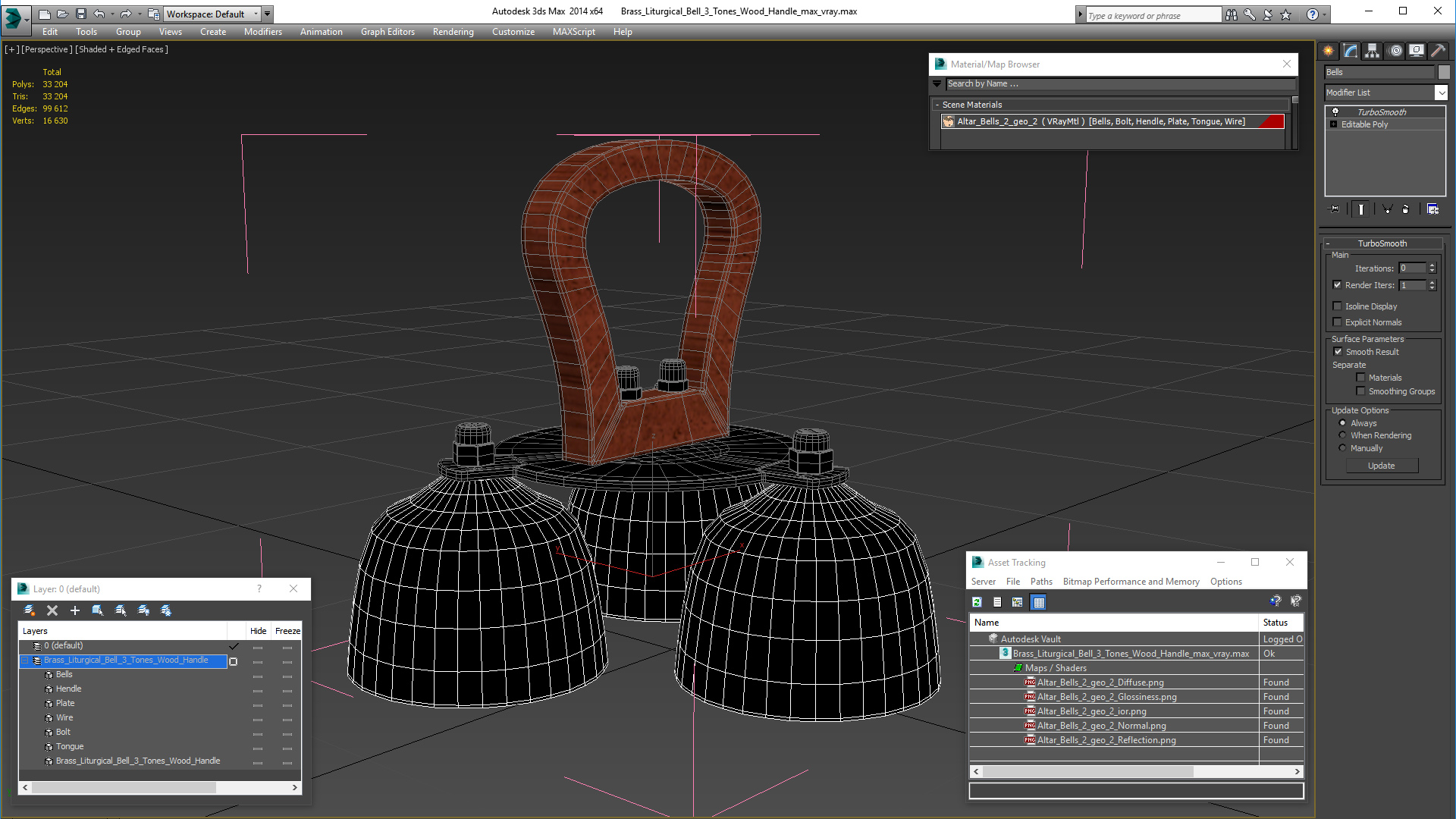Click Altar_Bells_2_geo_2 red material swatch

[1271, 121]
